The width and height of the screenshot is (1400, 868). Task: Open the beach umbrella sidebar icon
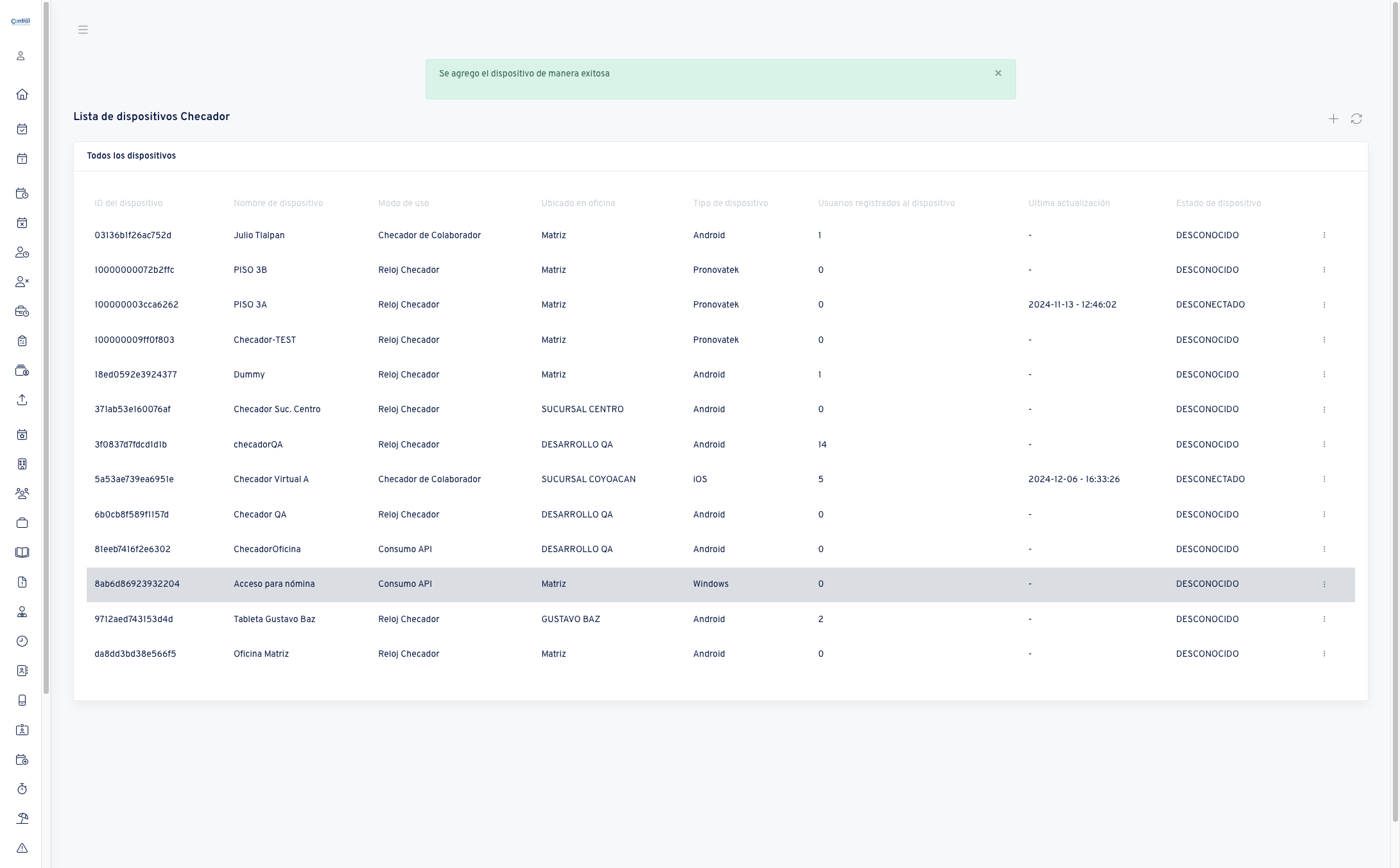pos(22,819)
